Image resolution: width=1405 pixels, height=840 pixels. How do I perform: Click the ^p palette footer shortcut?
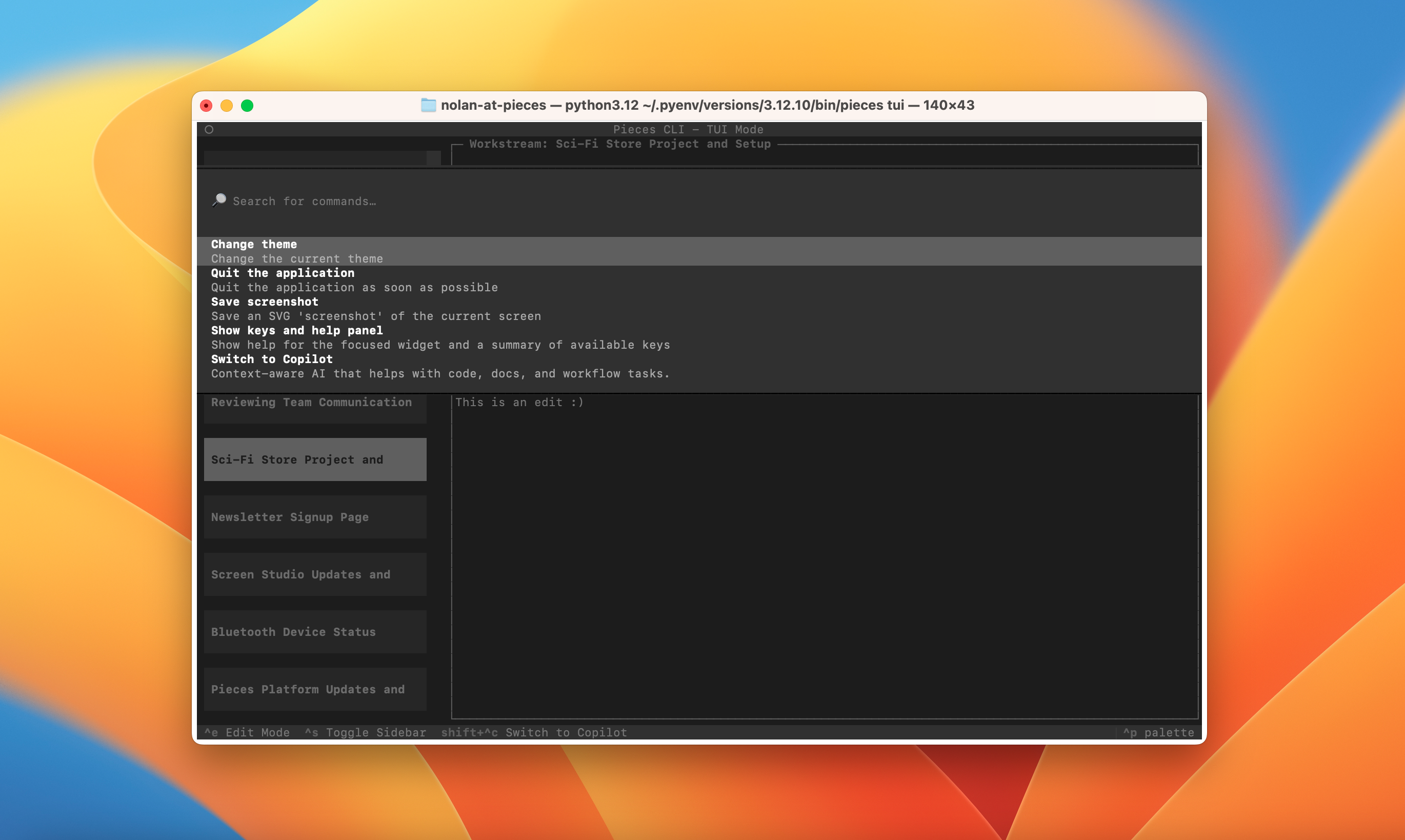click(1159, 732)
